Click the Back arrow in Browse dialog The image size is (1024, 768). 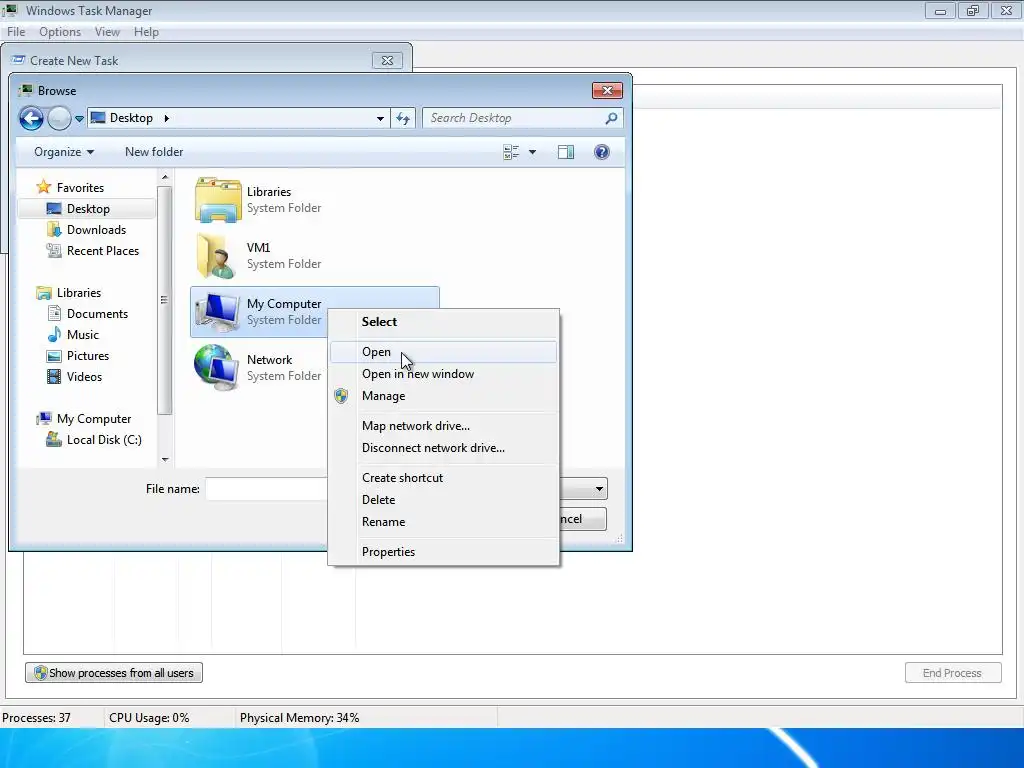tap(31, 118)
